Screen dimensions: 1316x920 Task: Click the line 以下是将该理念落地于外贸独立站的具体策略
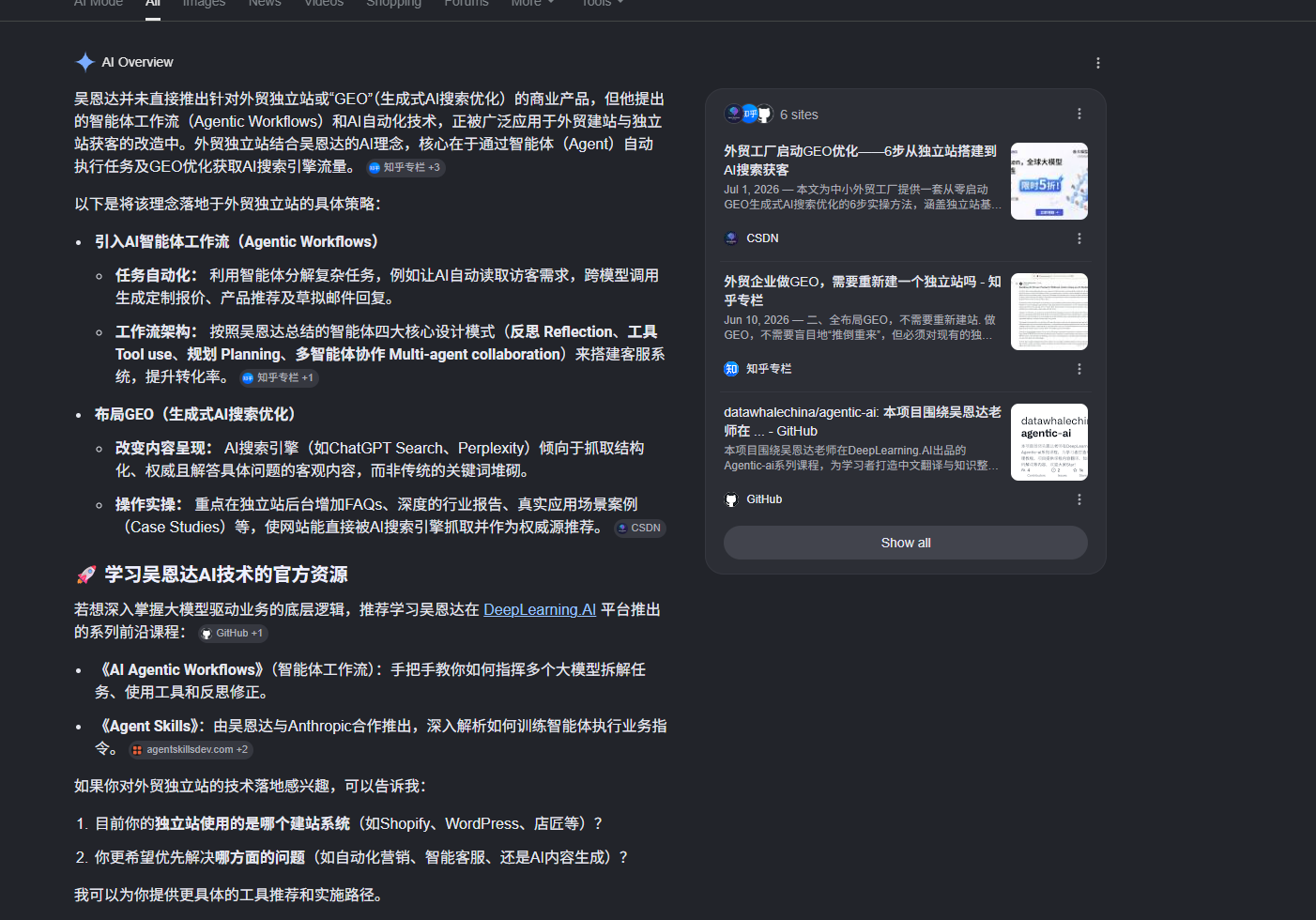coord(228,204)
